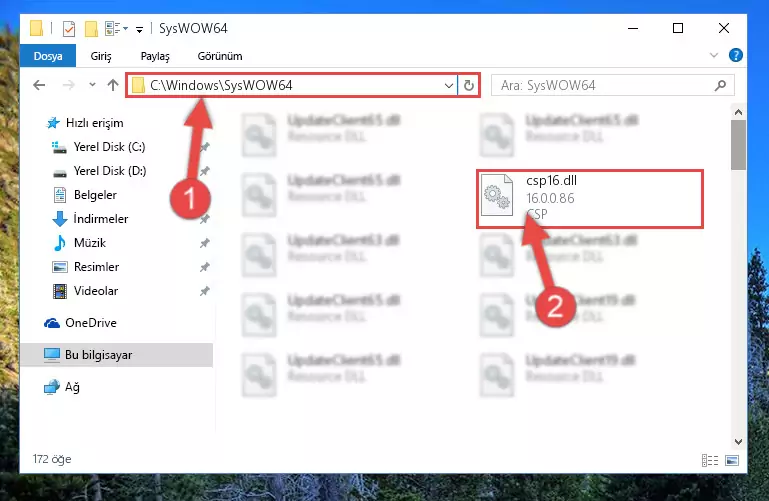Refresh the SysWOW64 folder view
This screenshot has height=501, width=769.
469,86
